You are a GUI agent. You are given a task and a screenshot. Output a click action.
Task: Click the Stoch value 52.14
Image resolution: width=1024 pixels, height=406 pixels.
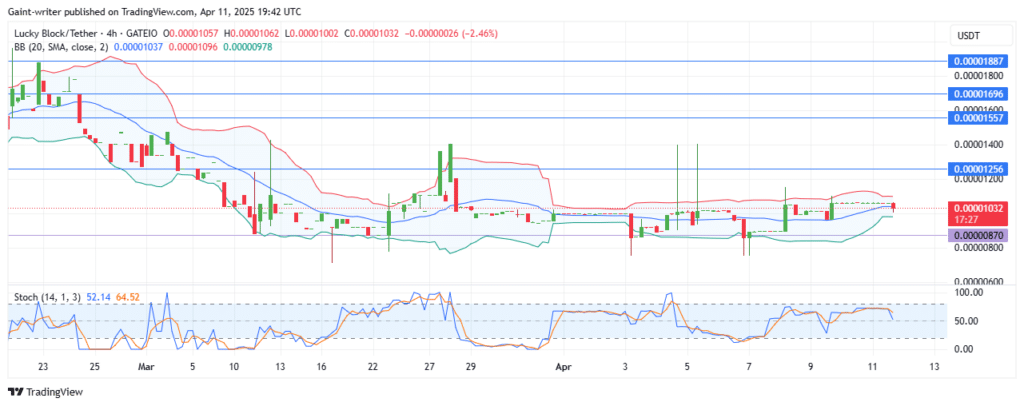(98, 297)
